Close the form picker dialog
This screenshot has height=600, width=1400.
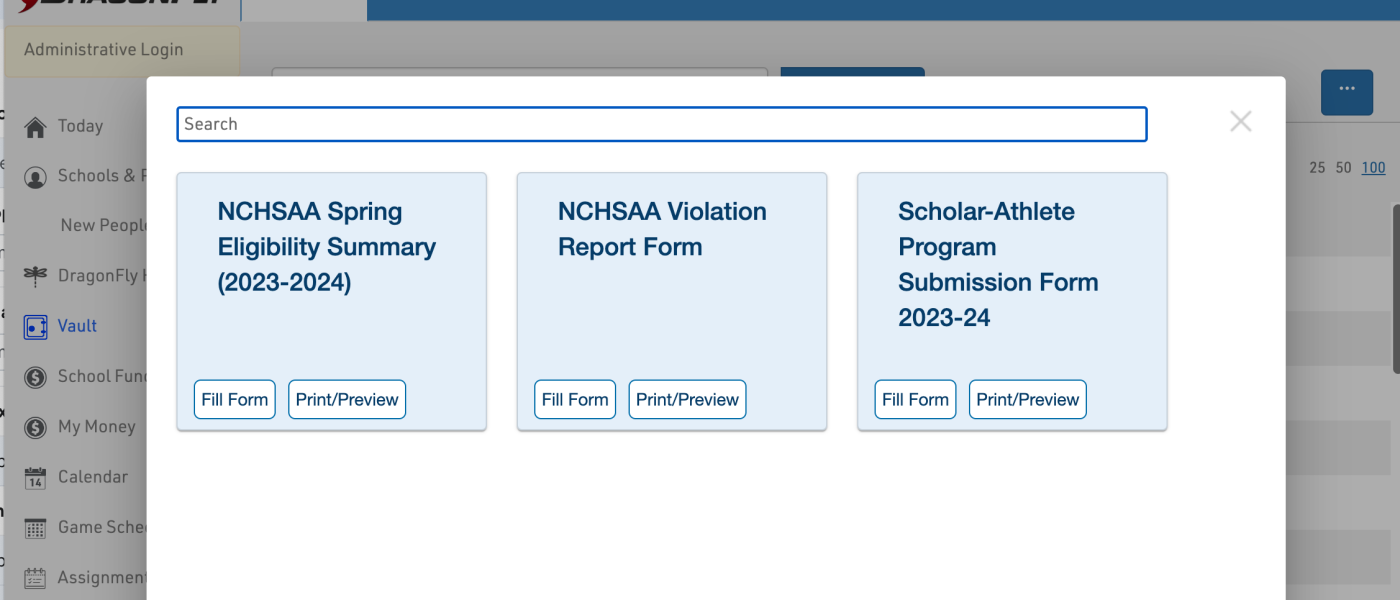1240,122
